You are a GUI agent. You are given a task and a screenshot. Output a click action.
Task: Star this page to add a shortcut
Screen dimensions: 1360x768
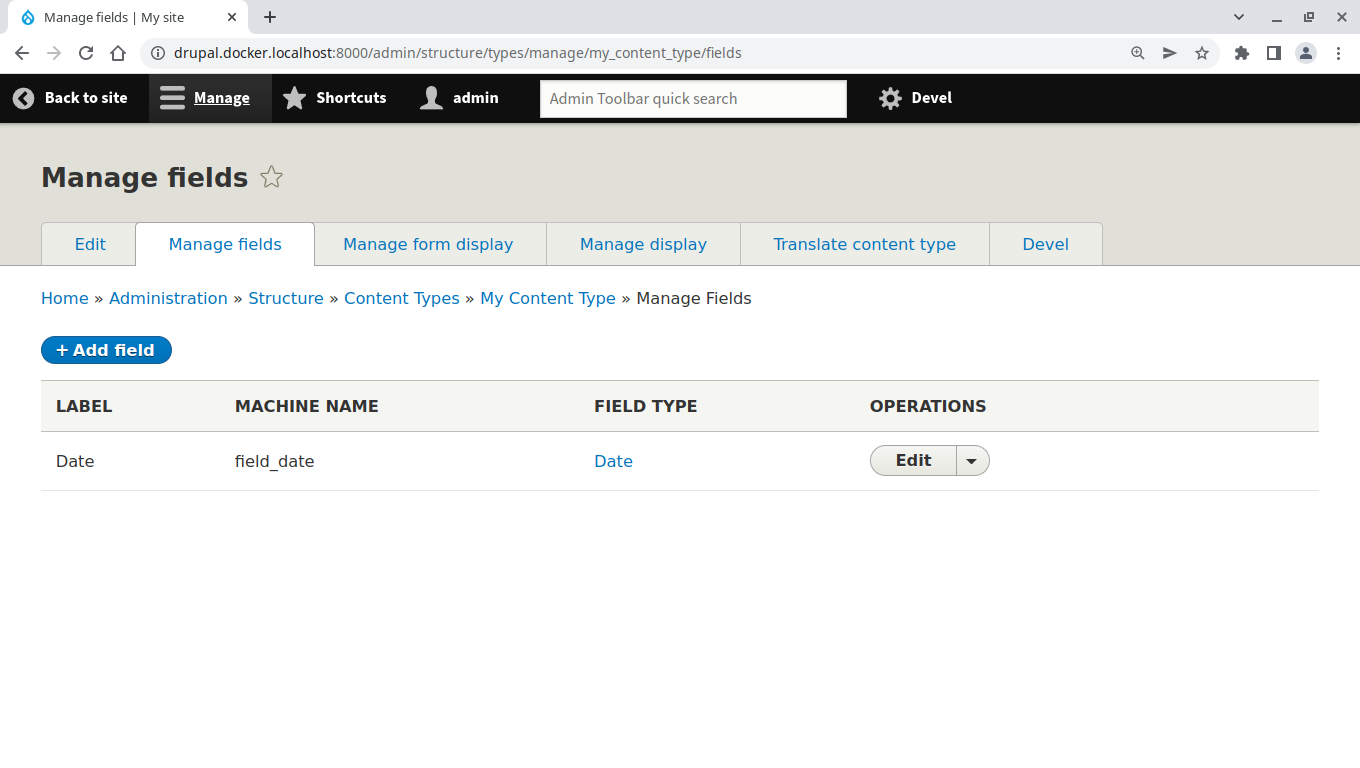(x=271, y=178)
